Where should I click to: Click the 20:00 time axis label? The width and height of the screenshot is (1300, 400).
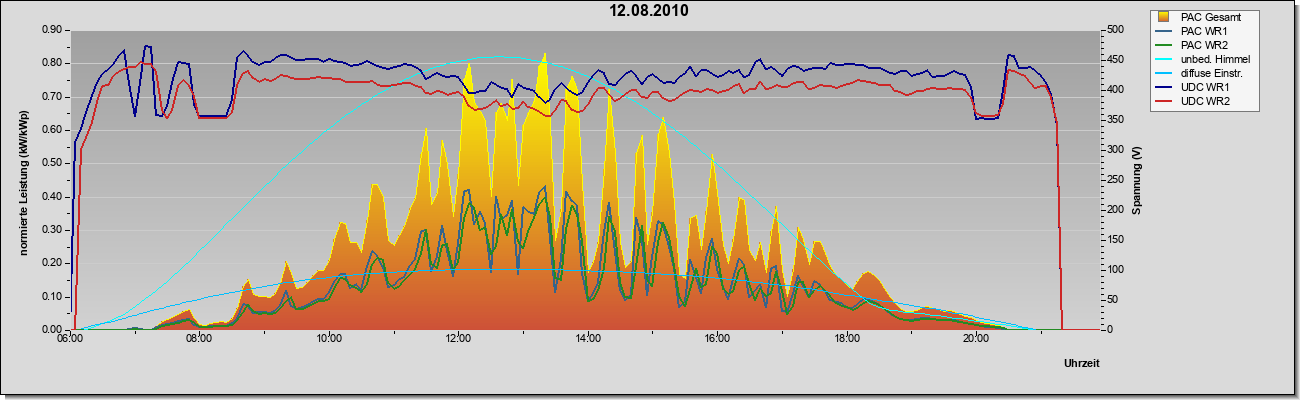[x=976, y=340]
